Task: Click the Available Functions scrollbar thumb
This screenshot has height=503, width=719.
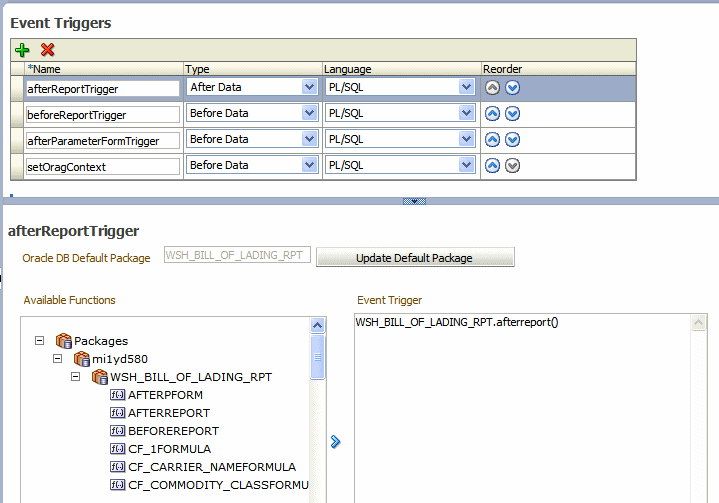Action: point(317,357)
